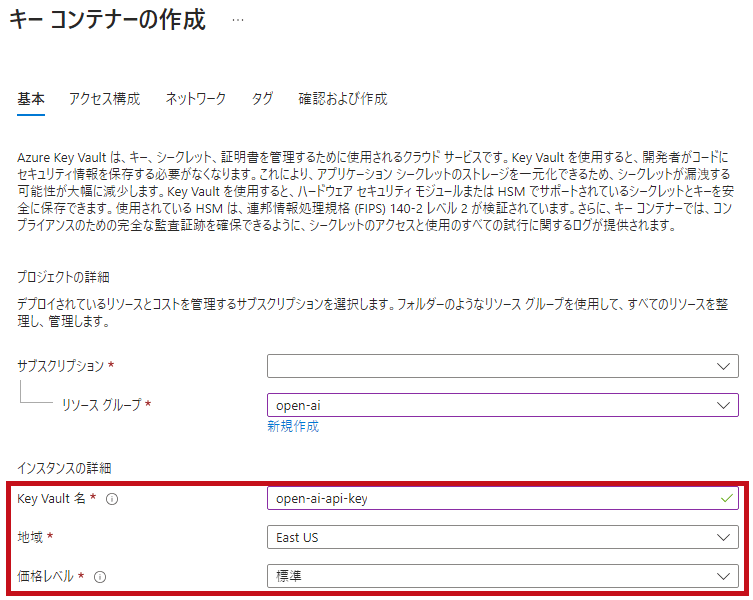Click the 新規作成 link
The height and width of the screenshot is (600, 753).
tap(293, 427)
